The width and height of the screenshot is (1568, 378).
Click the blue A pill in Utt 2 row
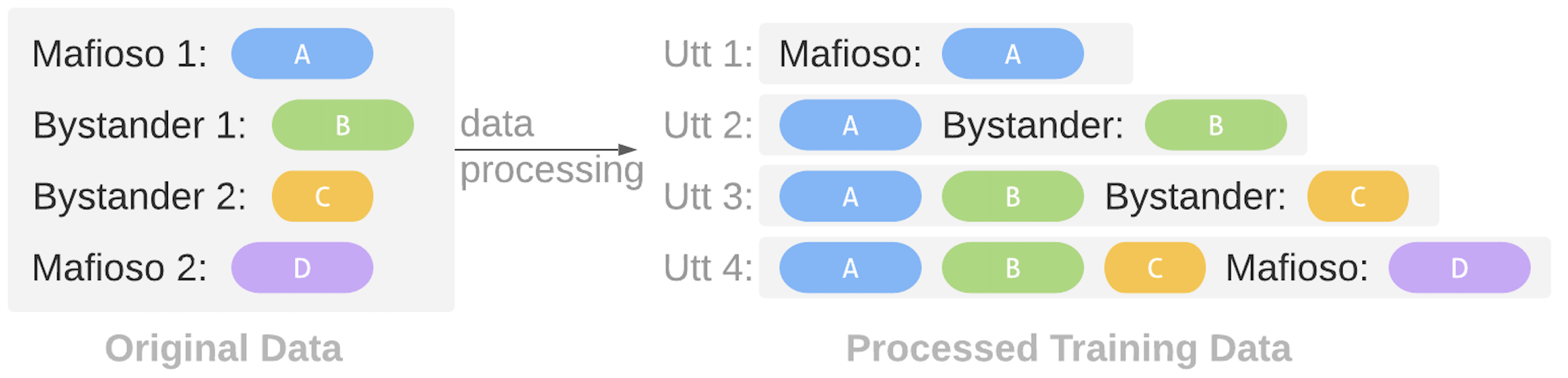click(850, 125)
